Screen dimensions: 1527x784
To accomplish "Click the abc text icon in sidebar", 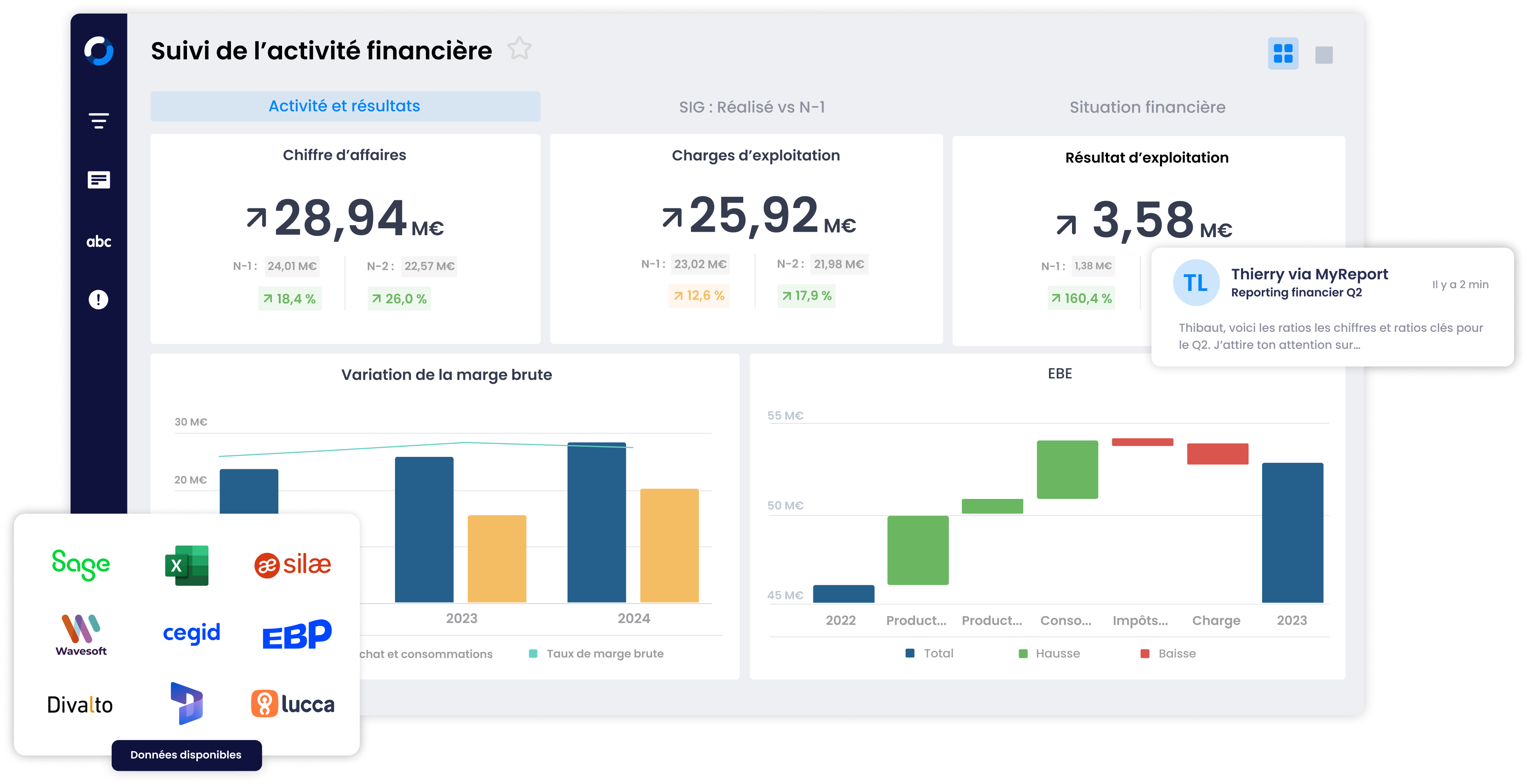I will [x=99, y=241].
